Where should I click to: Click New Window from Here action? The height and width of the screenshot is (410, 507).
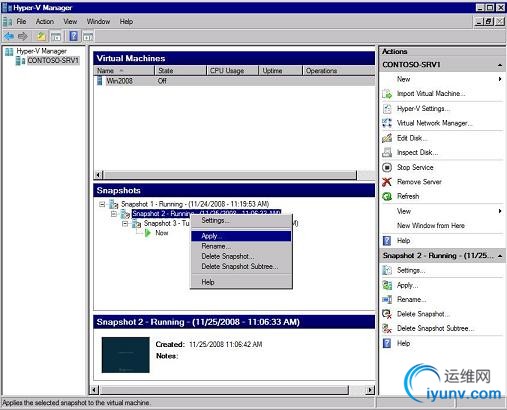[431, 226]
